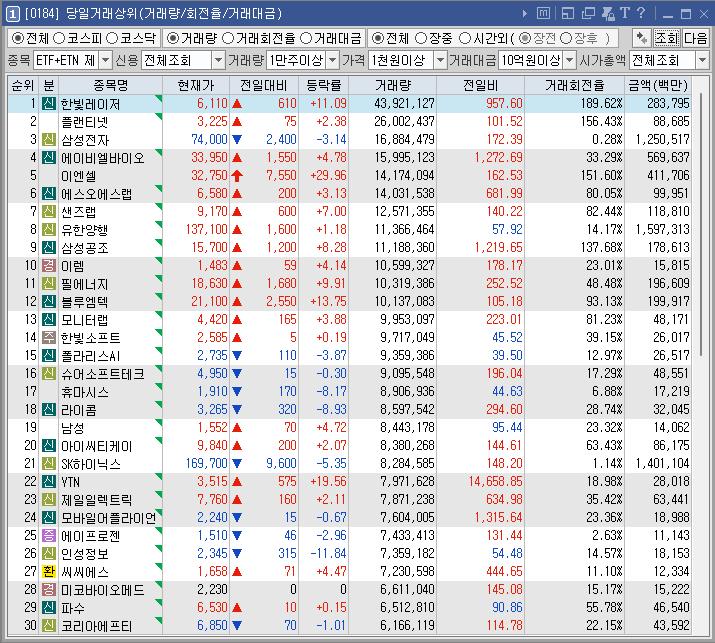Click 한빛레이저 거래량 43,921,127
Viewport: 715px width, 643px height.
(x=404, y=104)
